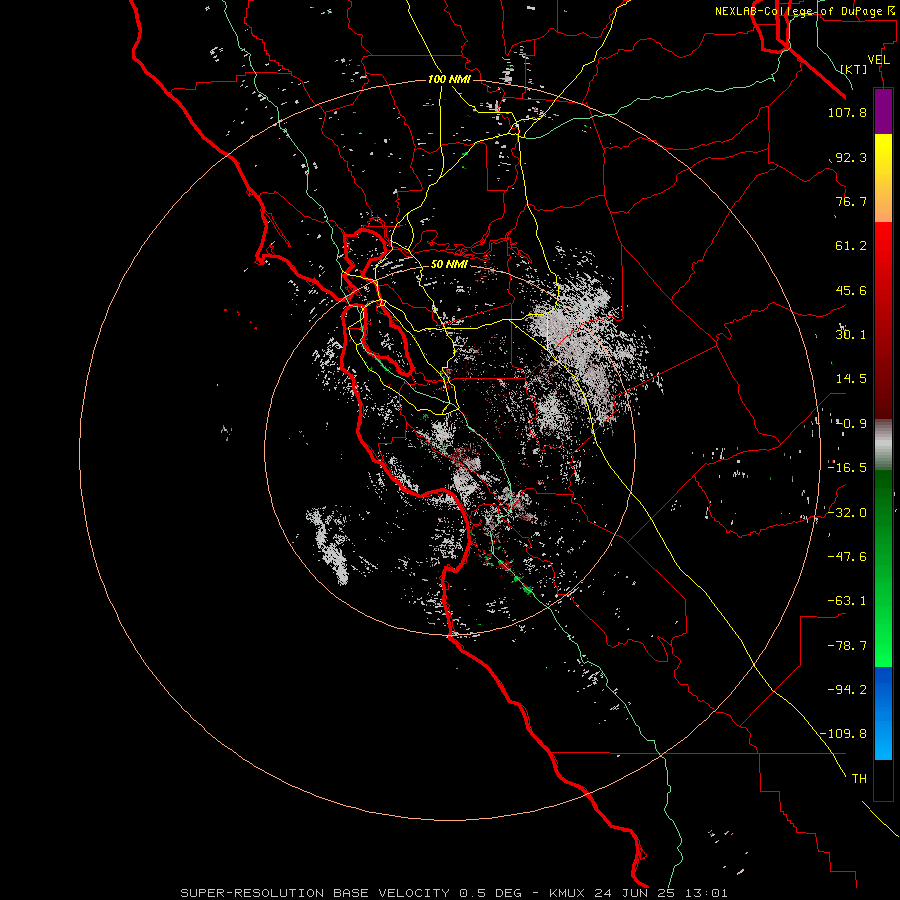Click the 92.3 legend value
This screenshot has width=900, height=900.
coord(851,157)
